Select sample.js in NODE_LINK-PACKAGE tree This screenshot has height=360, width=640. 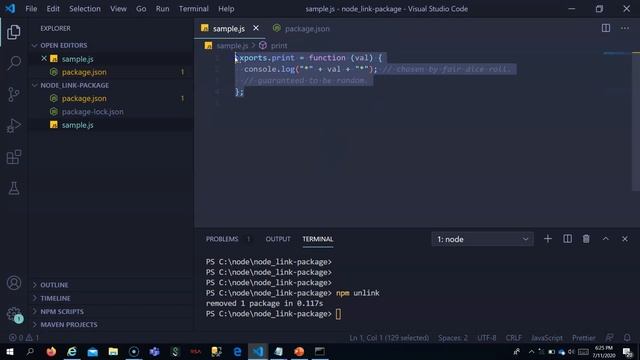pos(111,125)
